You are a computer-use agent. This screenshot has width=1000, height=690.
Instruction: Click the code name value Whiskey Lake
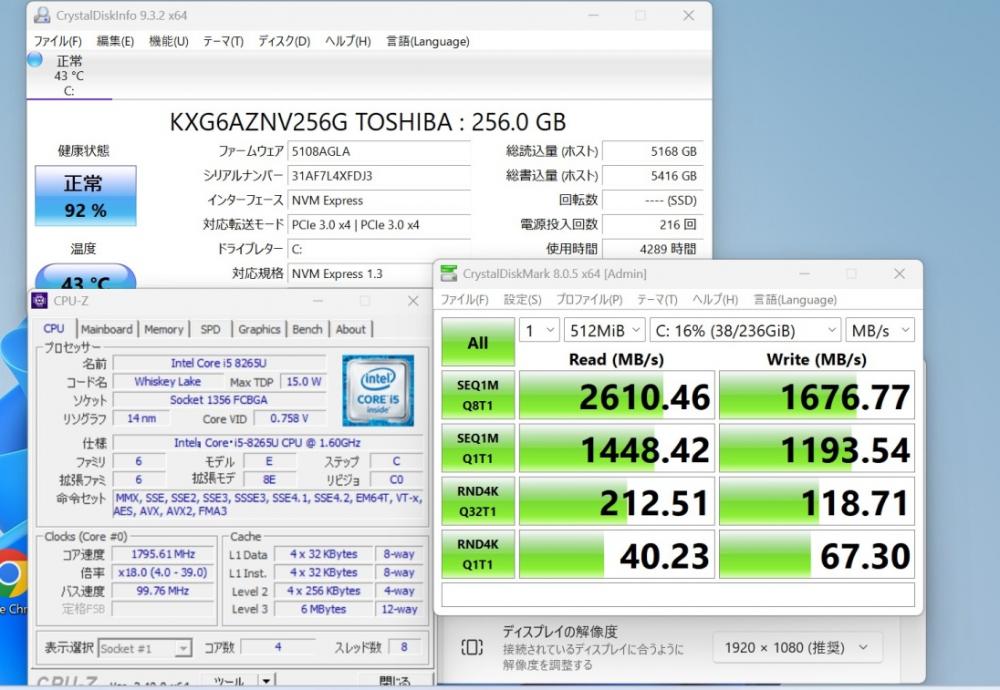[167, 381]
